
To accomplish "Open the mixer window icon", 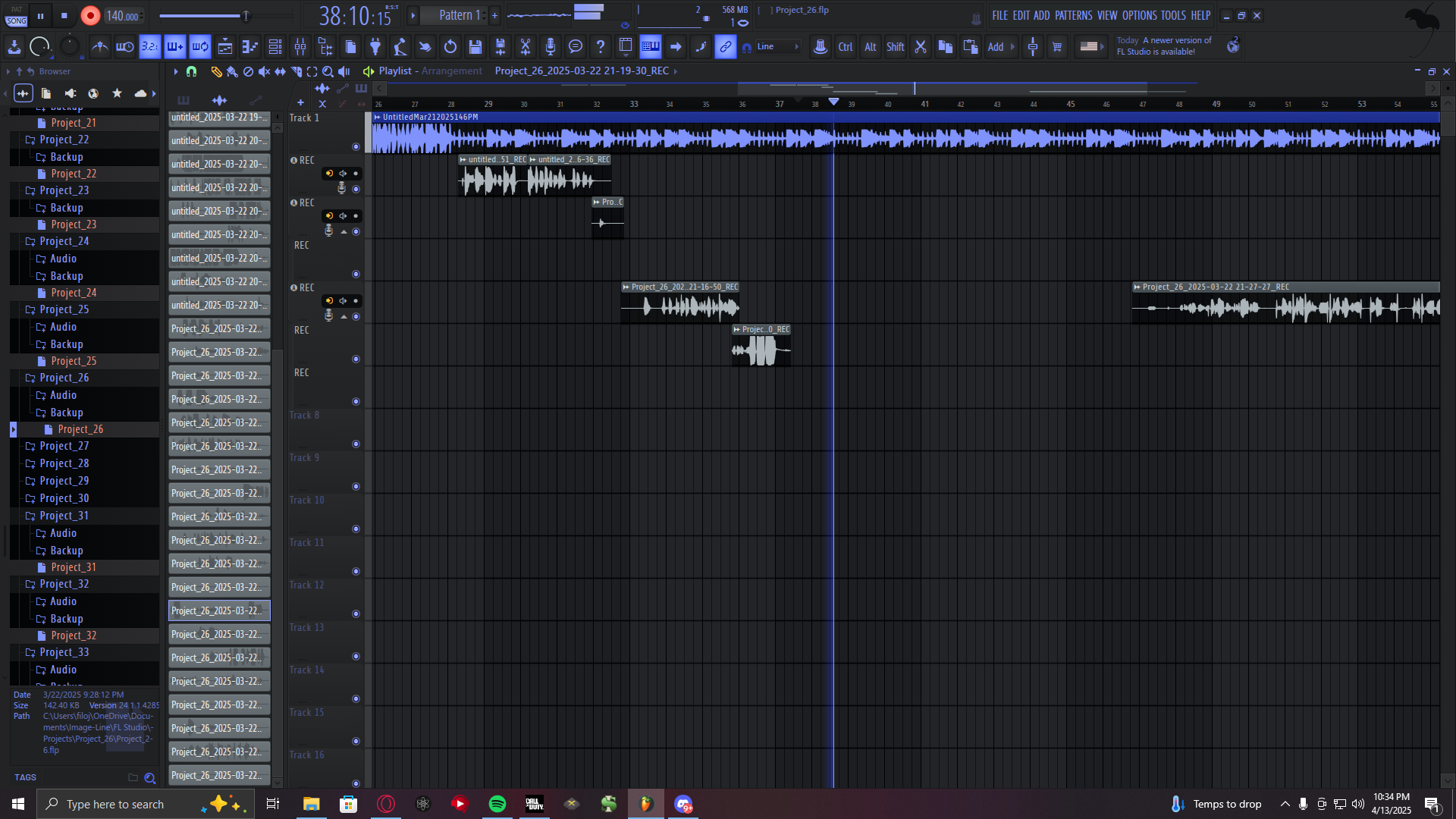I will (x=300, y=47).
